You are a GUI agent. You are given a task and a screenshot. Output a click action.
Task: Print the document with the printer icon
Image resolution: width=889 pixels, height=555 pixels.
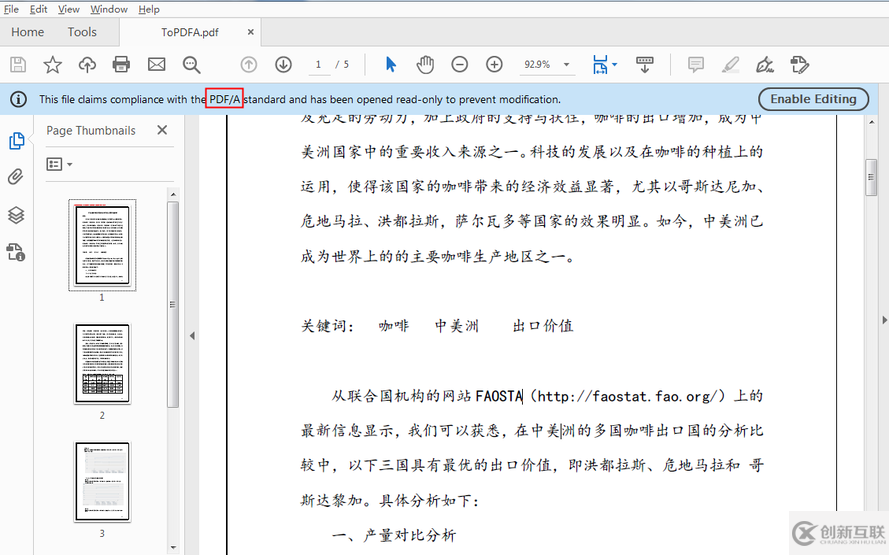pyautogui.click(x=121, y=65)
